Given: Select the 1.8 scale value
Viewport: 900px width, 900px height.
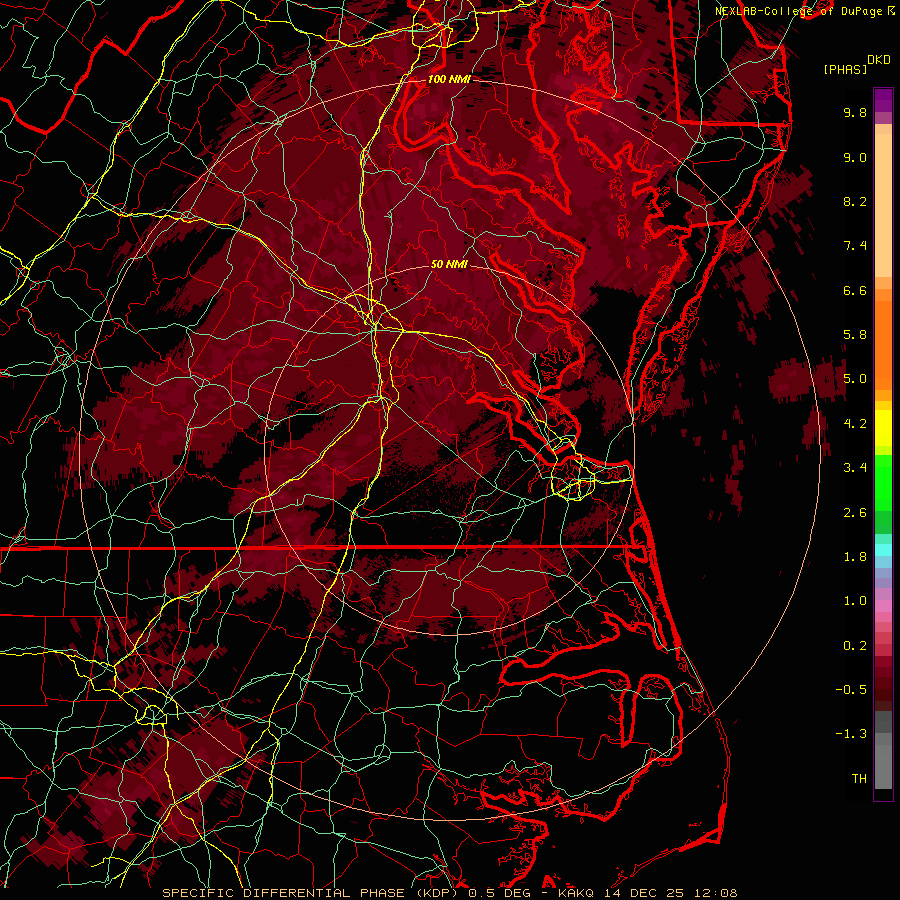Looking at the screenshot, I should pos(855,557).
